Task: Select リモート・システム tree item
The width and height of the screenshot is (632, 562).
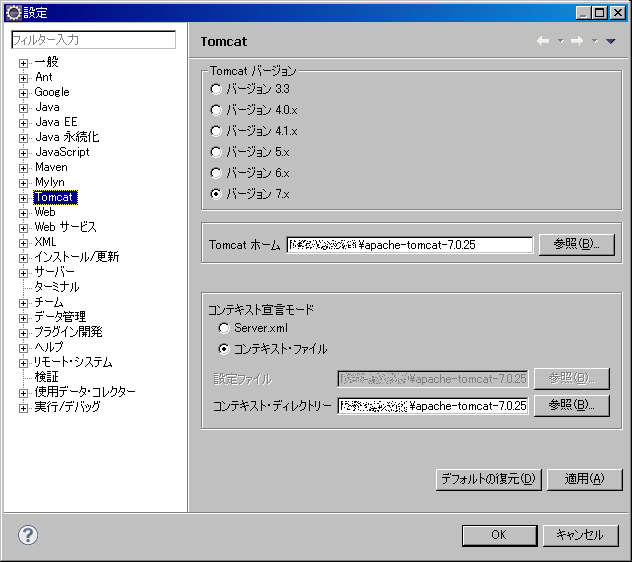Action: 73,362
